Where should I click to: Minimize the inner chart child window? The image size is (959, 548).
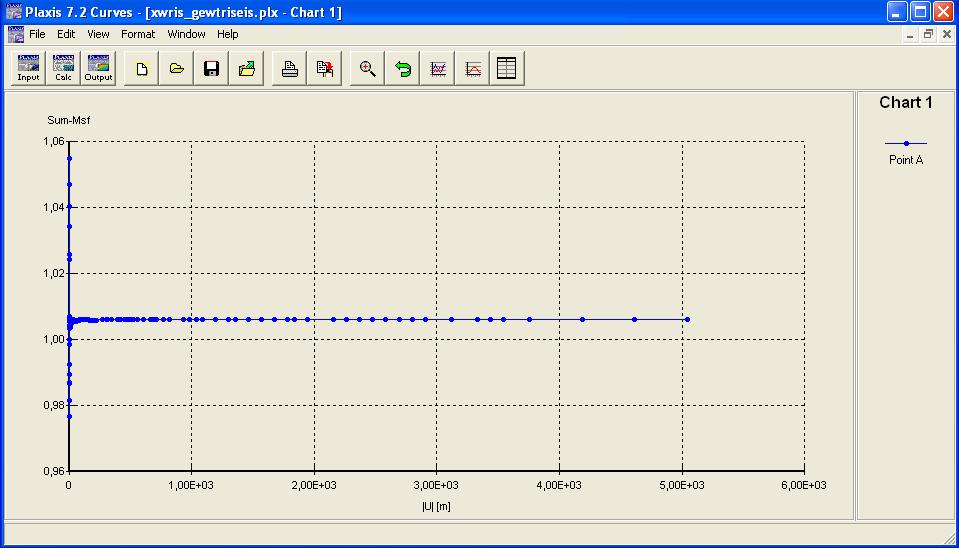point(910,35)
